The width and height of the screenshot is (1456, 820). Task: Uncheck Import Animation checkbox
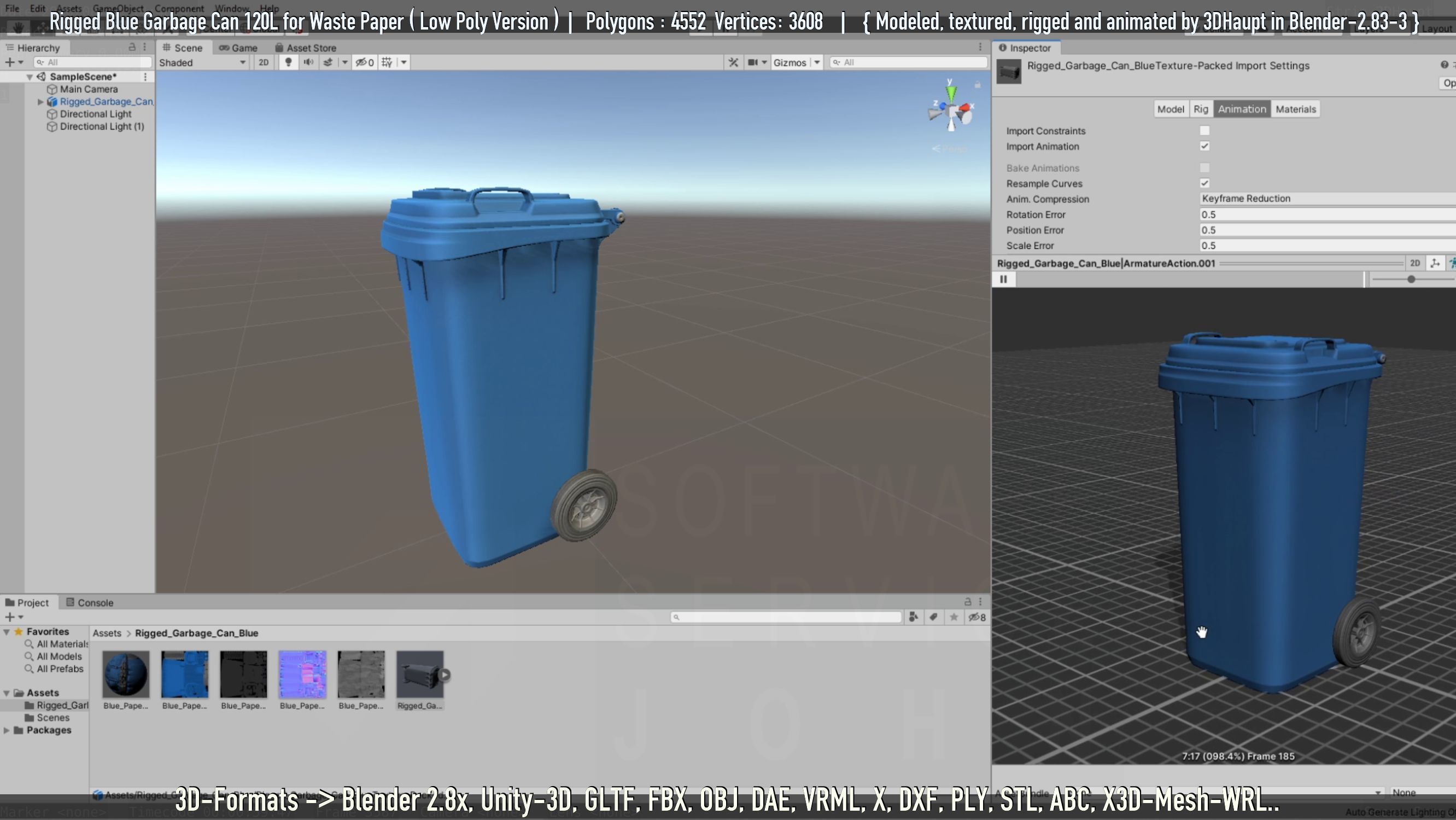[1204, 146]
